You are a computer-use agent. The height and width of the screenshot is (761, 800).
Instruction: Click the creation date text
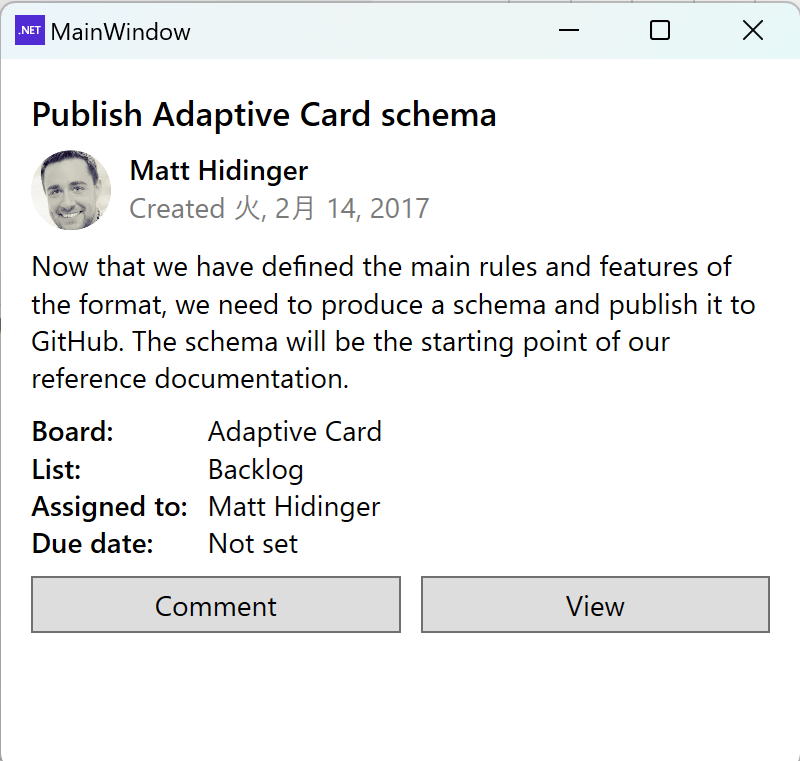tap(279, 208)
